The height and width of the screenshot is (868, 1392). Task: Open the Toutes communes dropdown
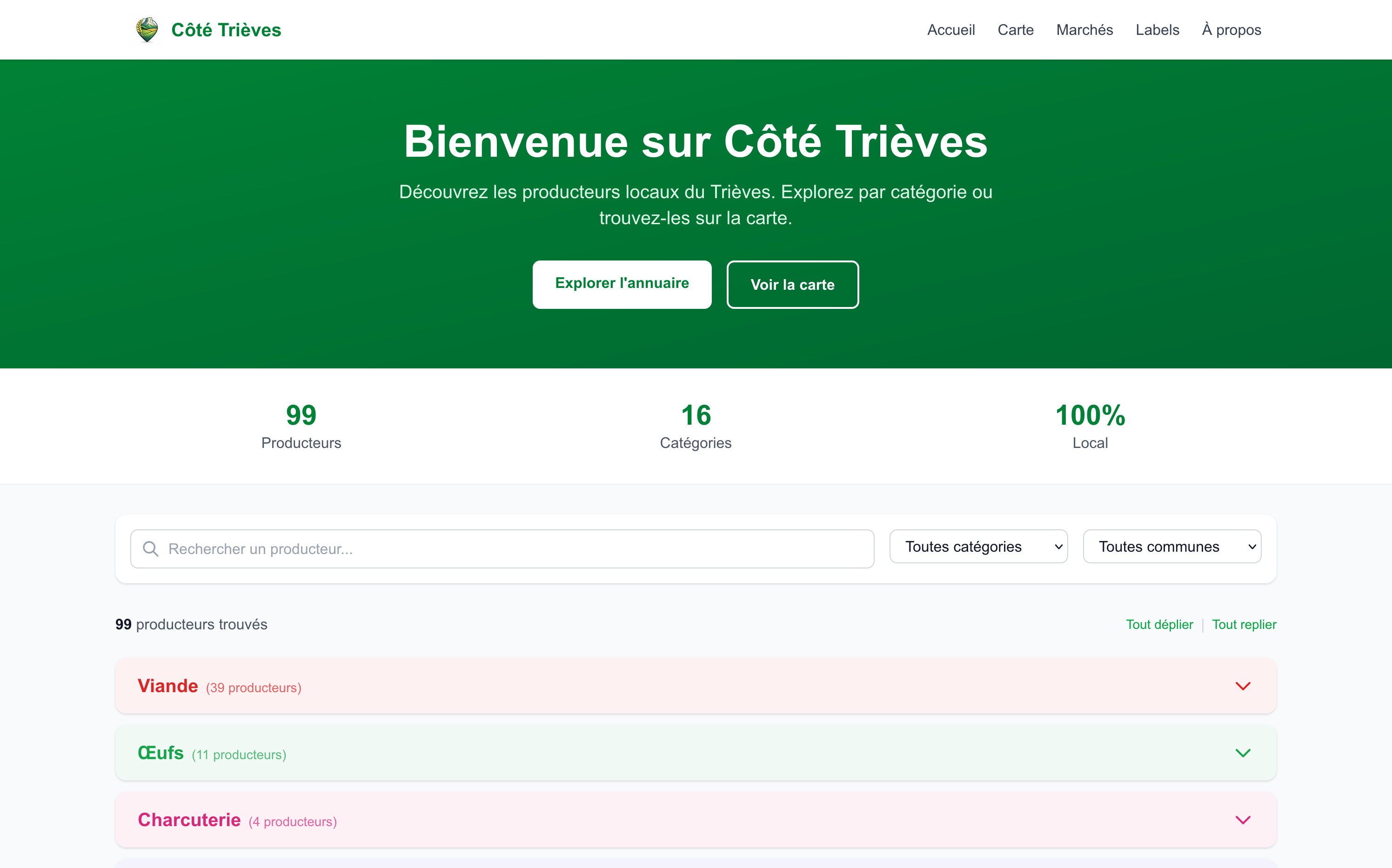coord(1171,547)
